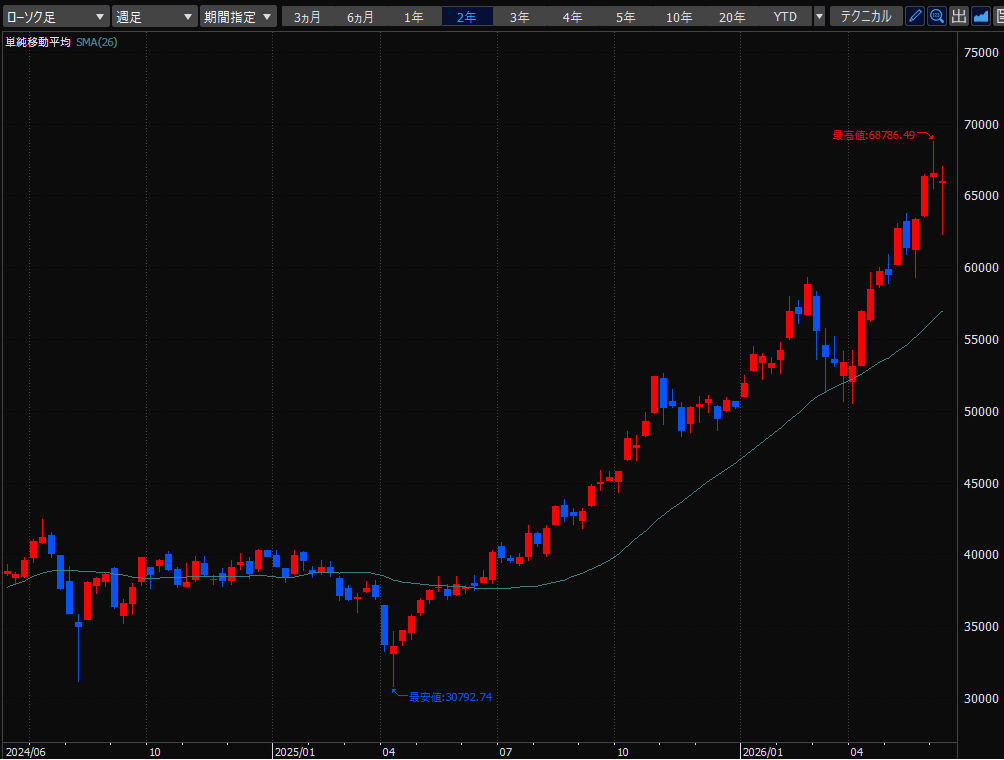Click the 2026/01 date axis label

click(763, 752)
